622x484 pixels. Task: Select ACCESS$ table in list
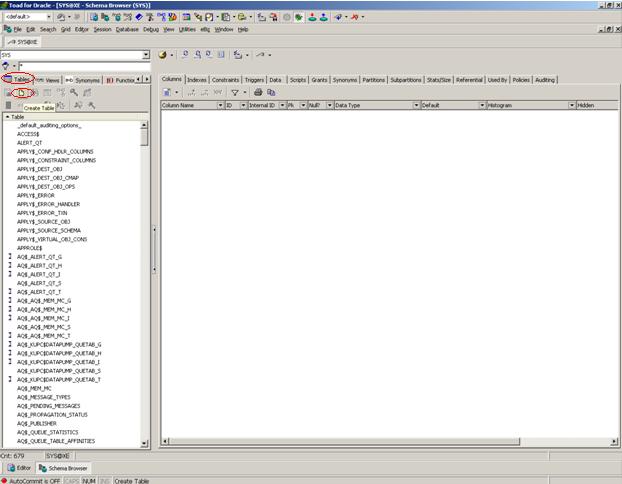coord(28,134)
